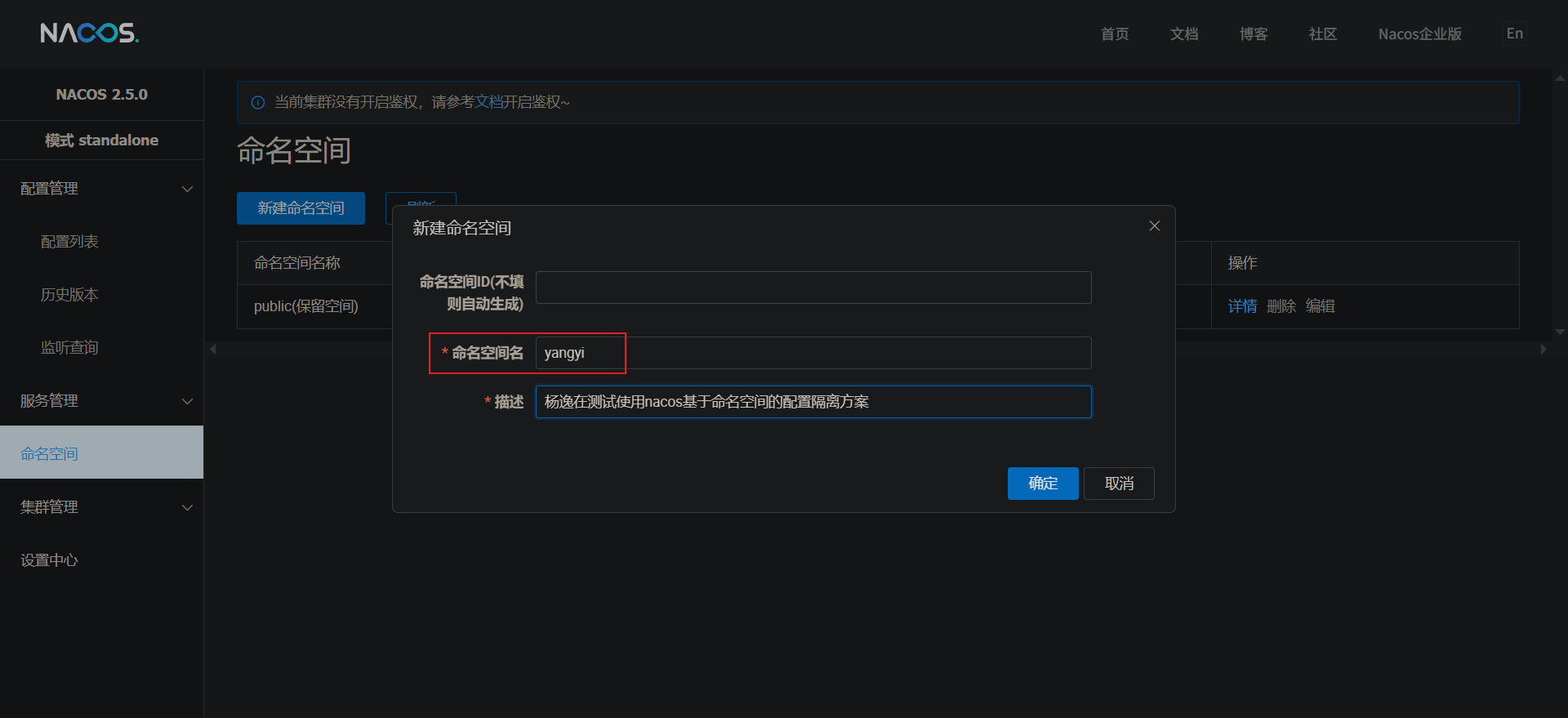Click into the 描述 text field
Image resolution: width=1568 pixels, height=718 pixels.
pos(813,402)
